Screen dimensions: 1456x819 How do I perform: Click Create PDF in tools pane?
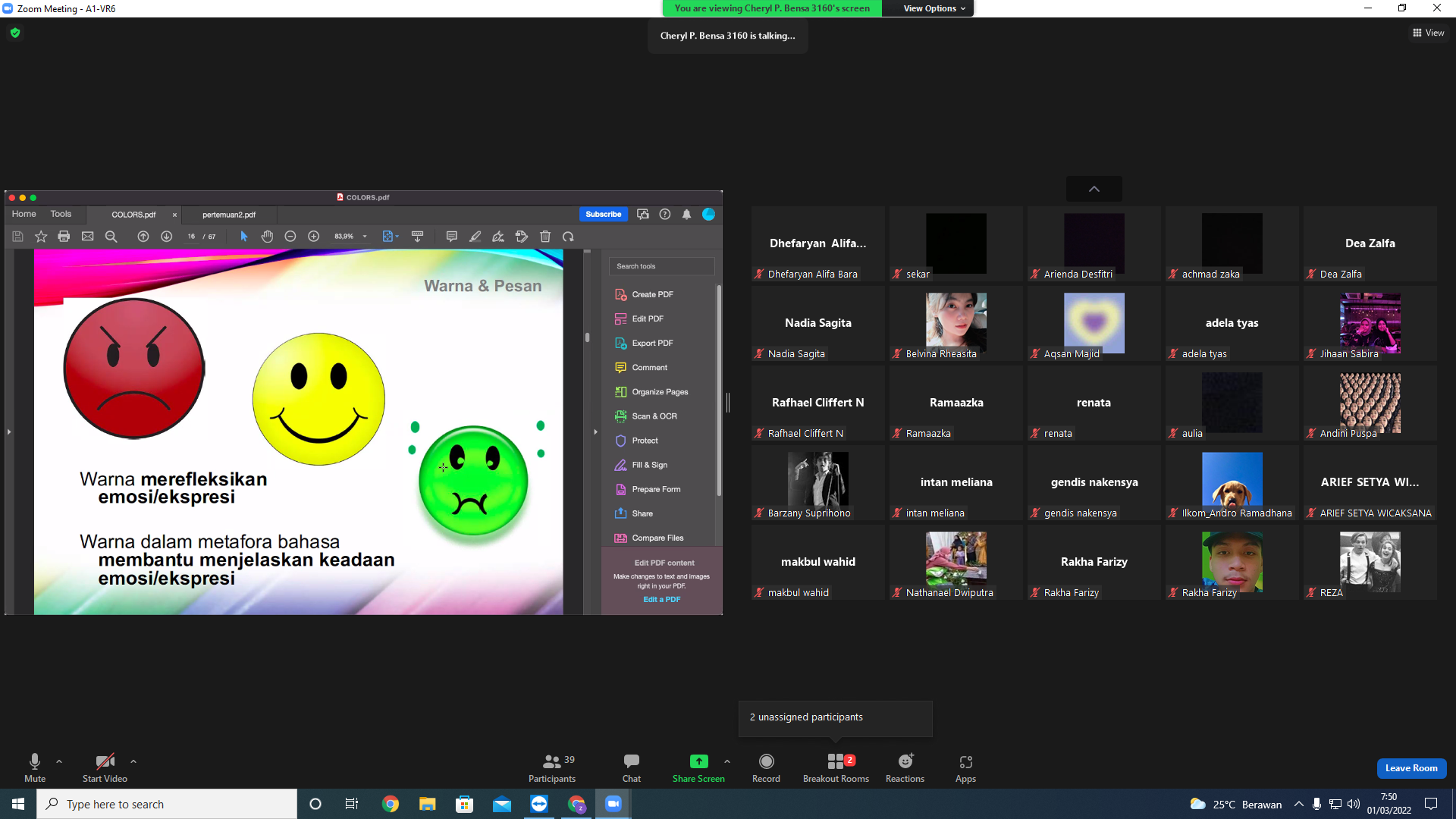644,294
